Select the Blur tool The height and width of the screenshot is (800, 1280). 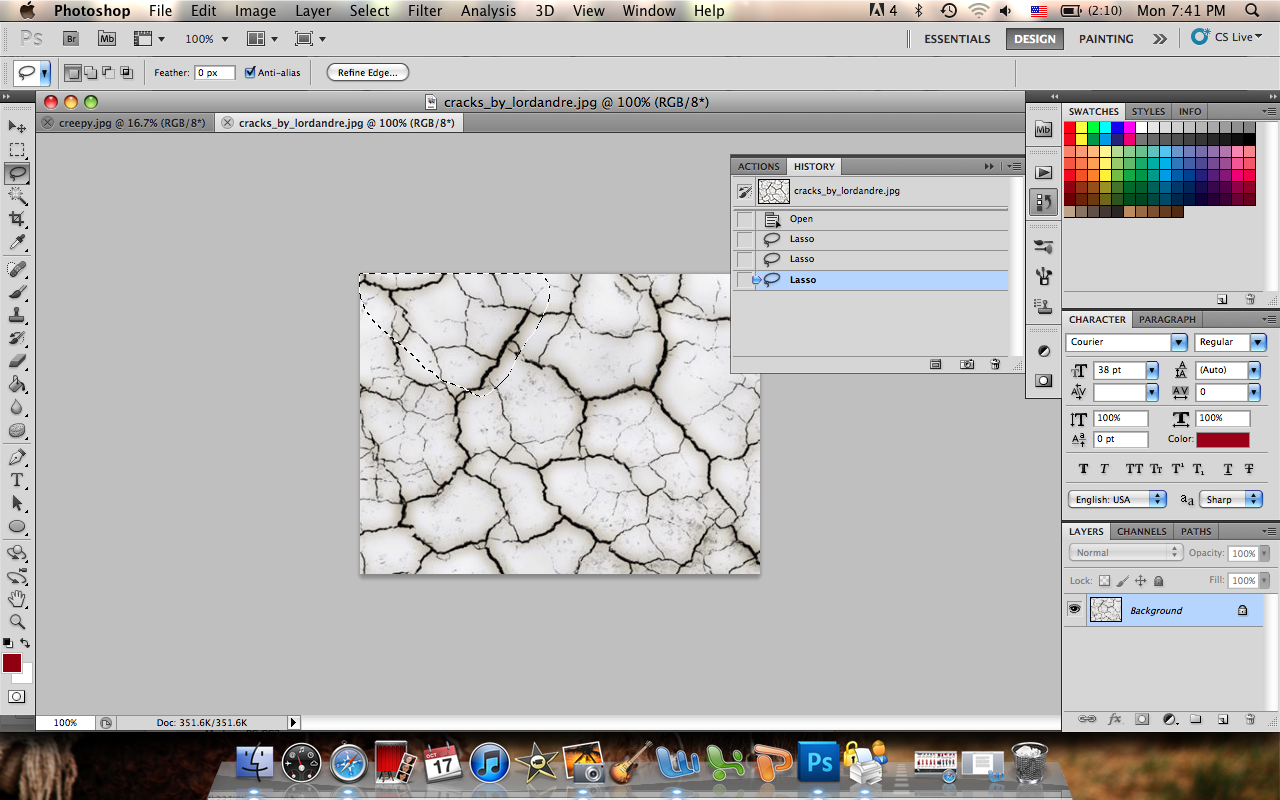17,407
